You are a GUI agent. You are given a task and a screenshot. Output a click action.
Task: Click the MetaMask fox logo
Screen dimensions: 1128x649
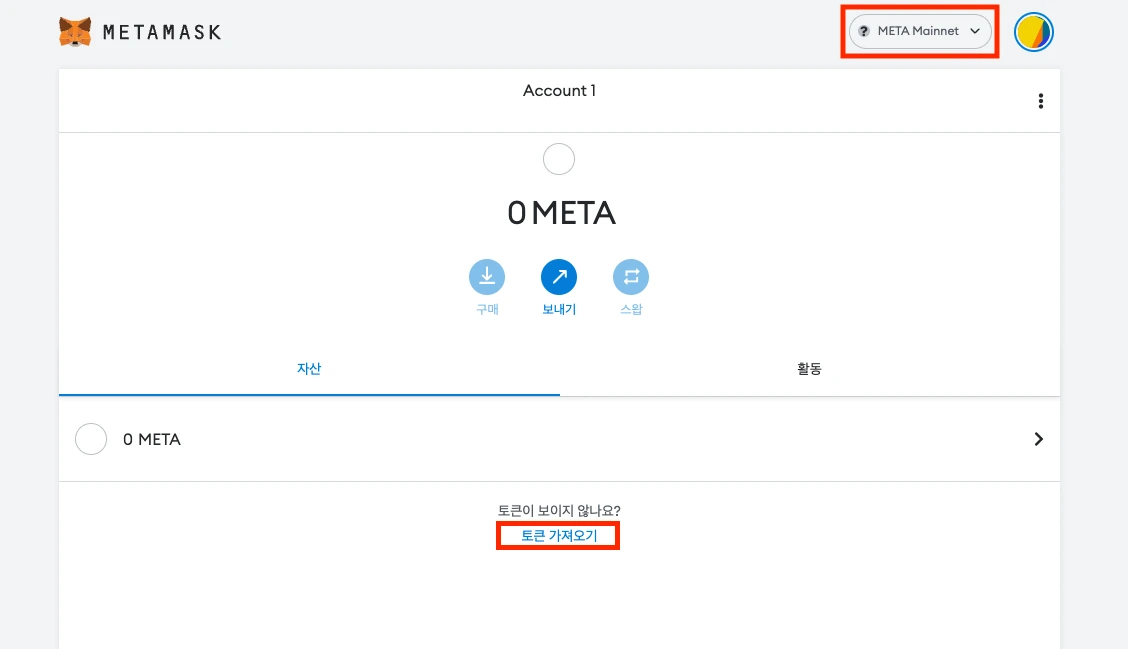click(x=75, y=32)
